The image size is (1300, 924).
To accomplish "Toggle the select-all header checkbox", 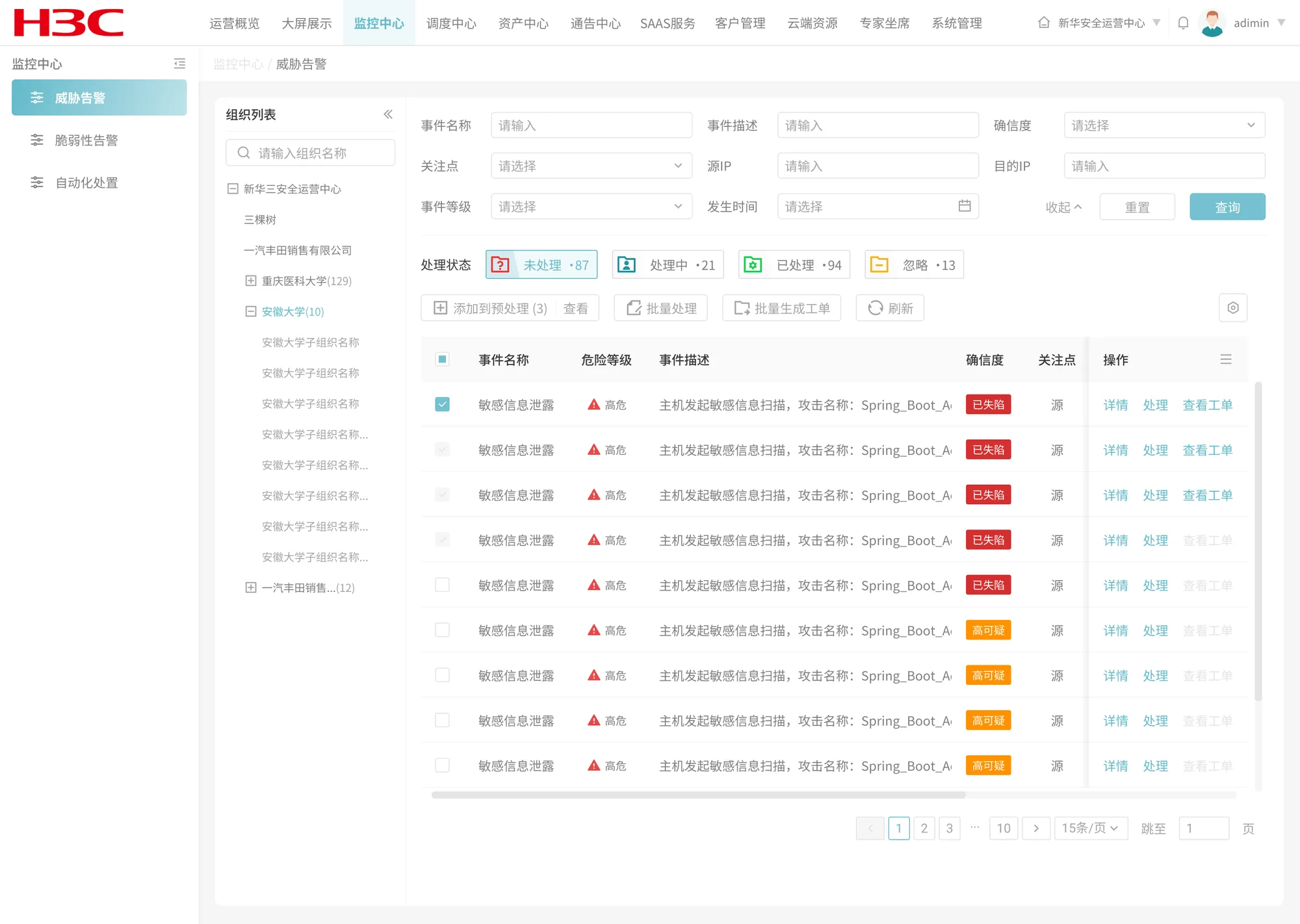I will point(442,359).
